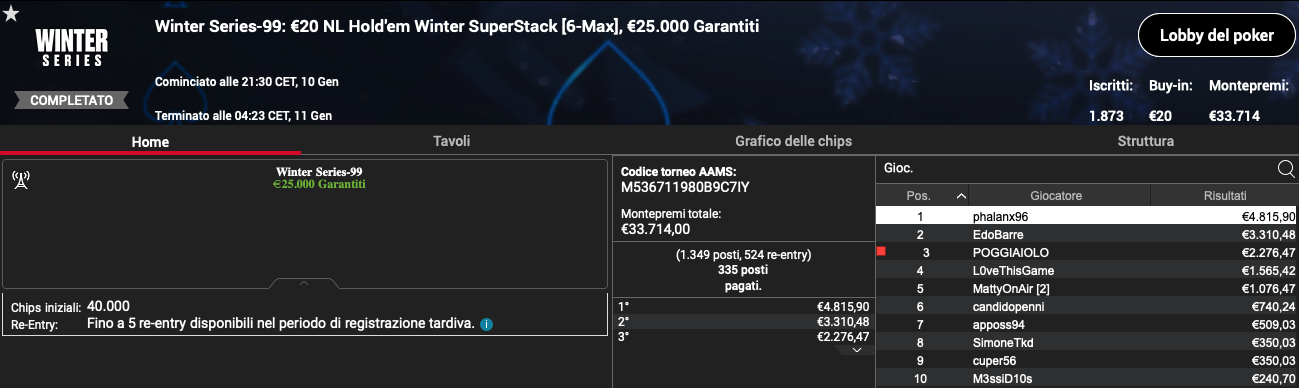Click the favorite star icon
Image resolution: width=1299 pixels, height=388 pixels.
pyautogui.click(x=11, y=14)
